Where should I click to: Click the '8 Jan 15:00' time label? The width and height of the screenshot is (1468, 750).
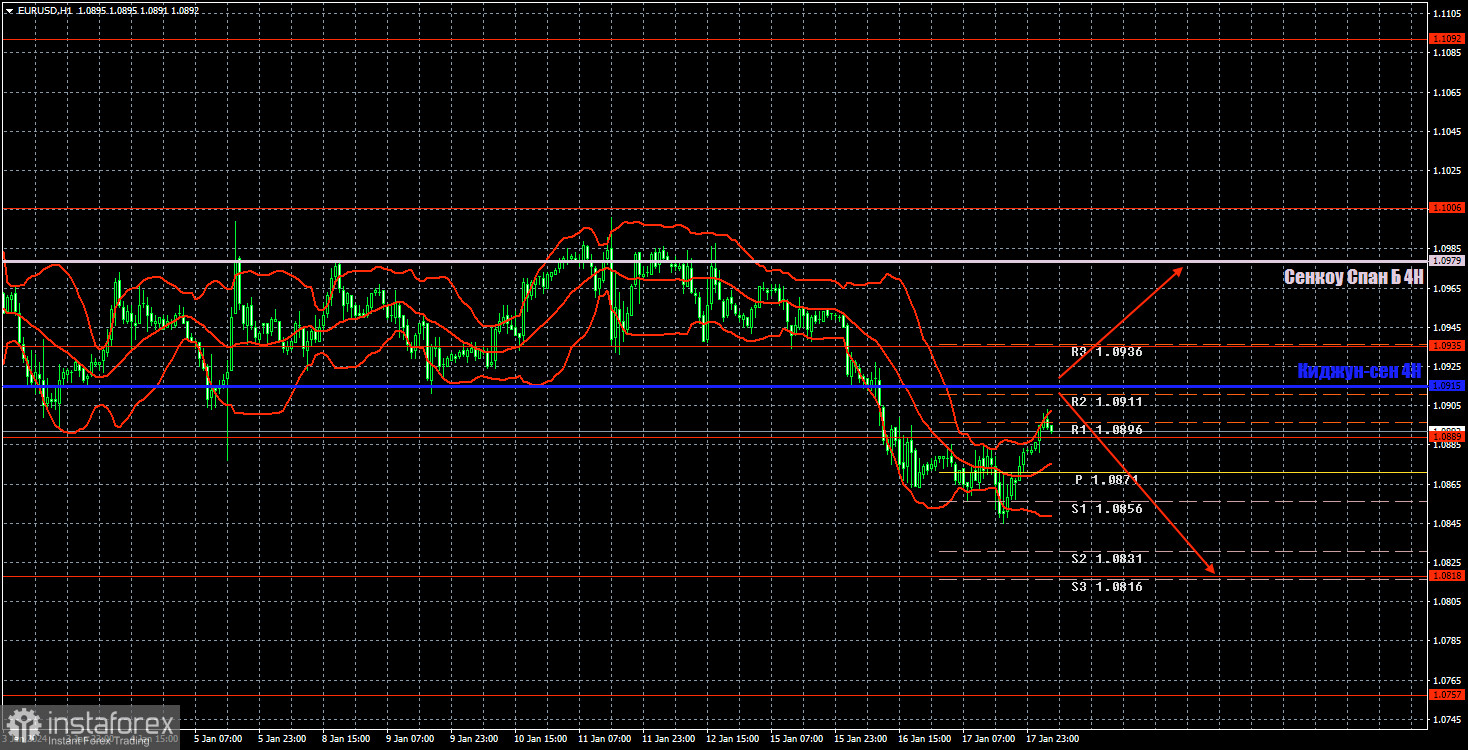coord(348,739)
